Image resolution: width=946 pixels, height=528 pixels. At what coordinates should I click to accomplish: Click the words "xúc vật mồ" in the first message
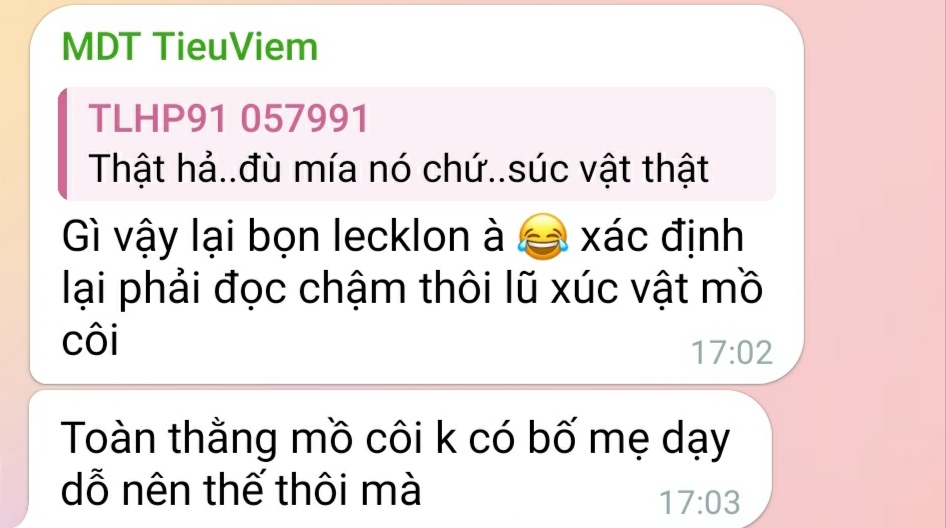(x=657, y=289)
